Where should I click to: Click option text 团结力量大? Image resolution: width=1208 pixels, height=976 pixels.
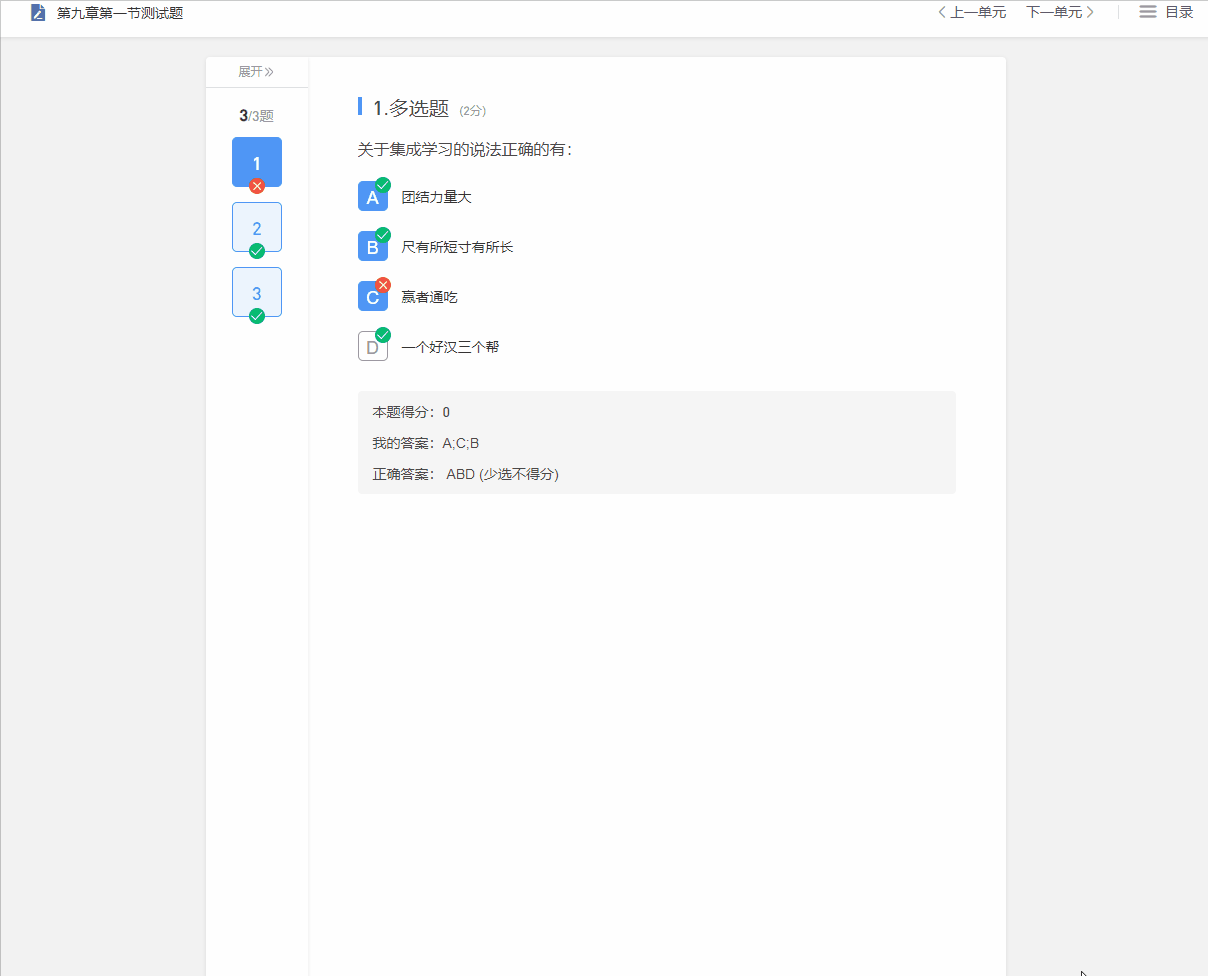(x=436, y=197)
